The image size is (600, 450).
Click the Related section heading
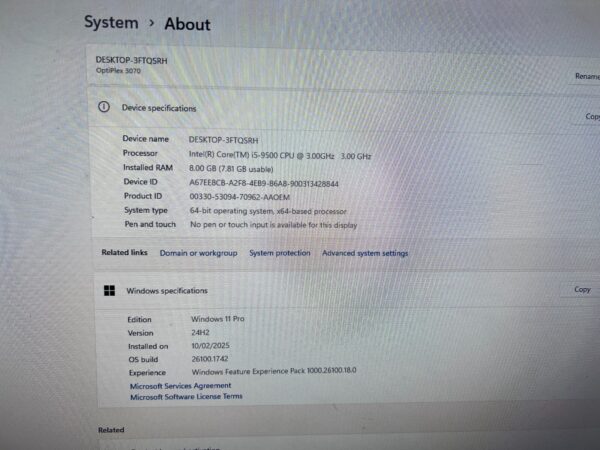[111, 430]
